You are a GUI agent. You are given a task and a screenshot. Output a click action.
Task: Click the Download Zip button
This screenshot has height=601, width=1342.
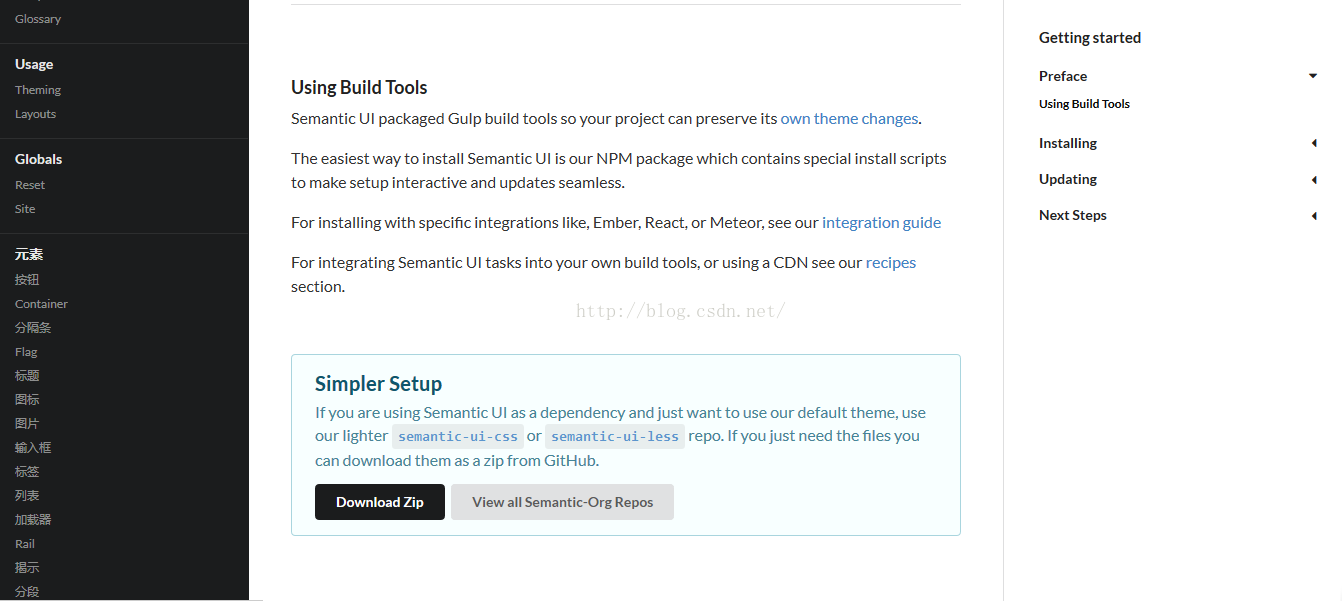point(380,502)
